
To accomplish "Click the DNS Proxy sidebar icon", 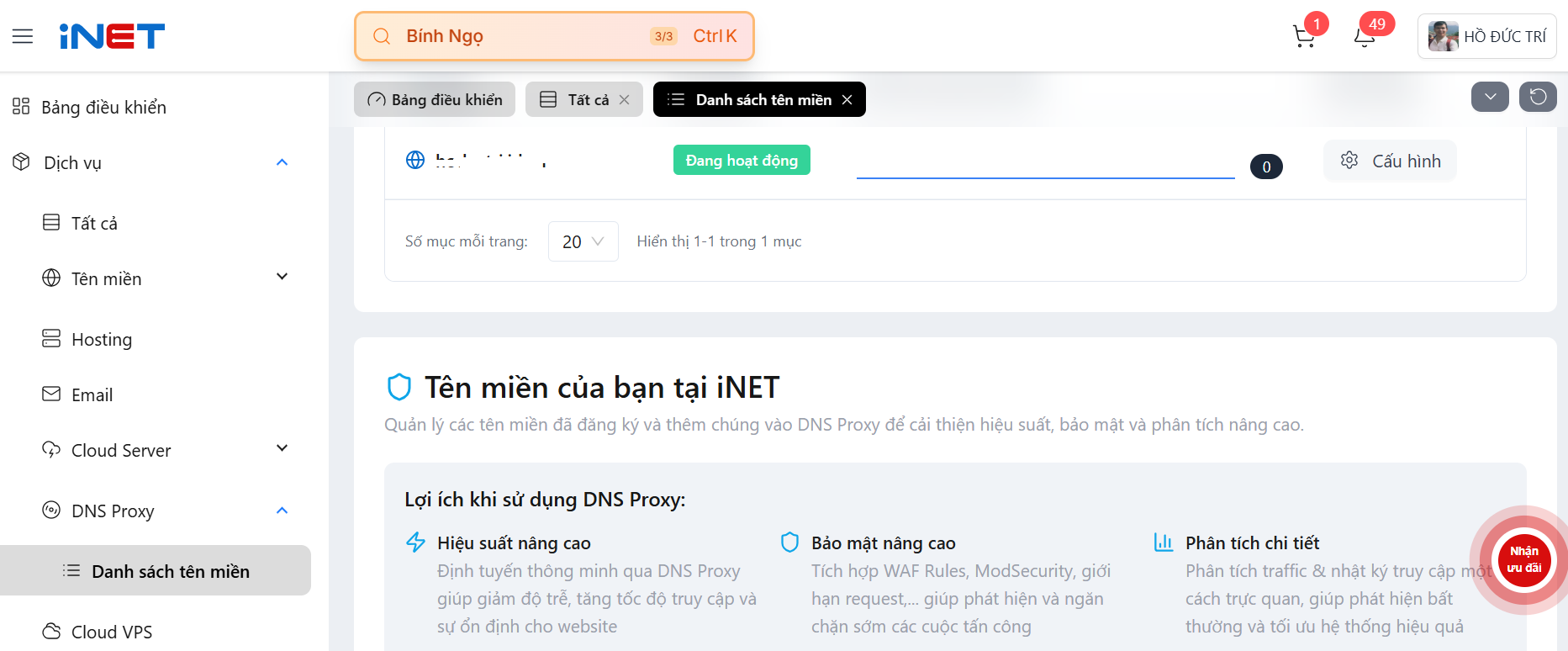I will 51,510.
